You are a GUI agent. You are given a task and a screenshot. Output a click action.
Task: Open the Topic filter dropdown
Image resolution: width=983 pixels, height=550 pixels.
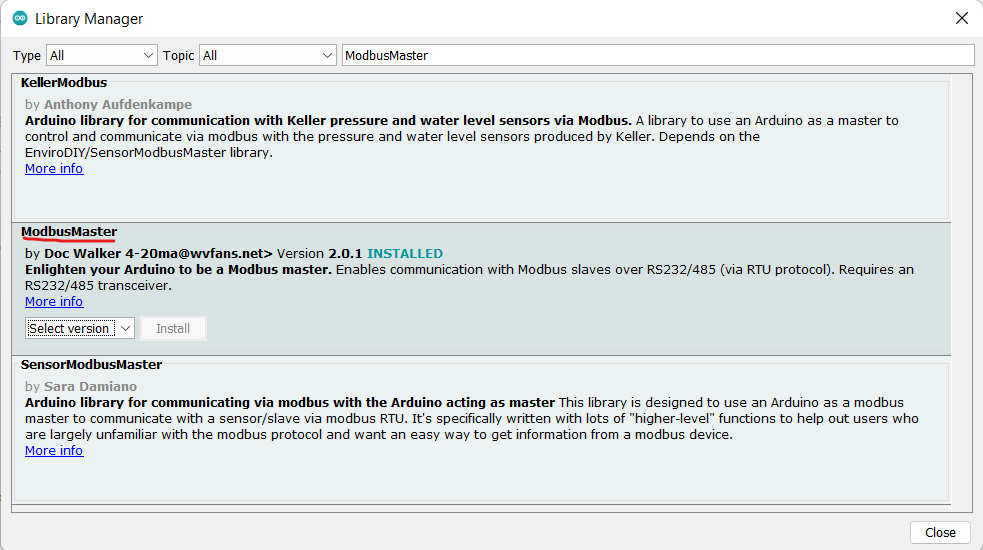click(x=269, y=55)
